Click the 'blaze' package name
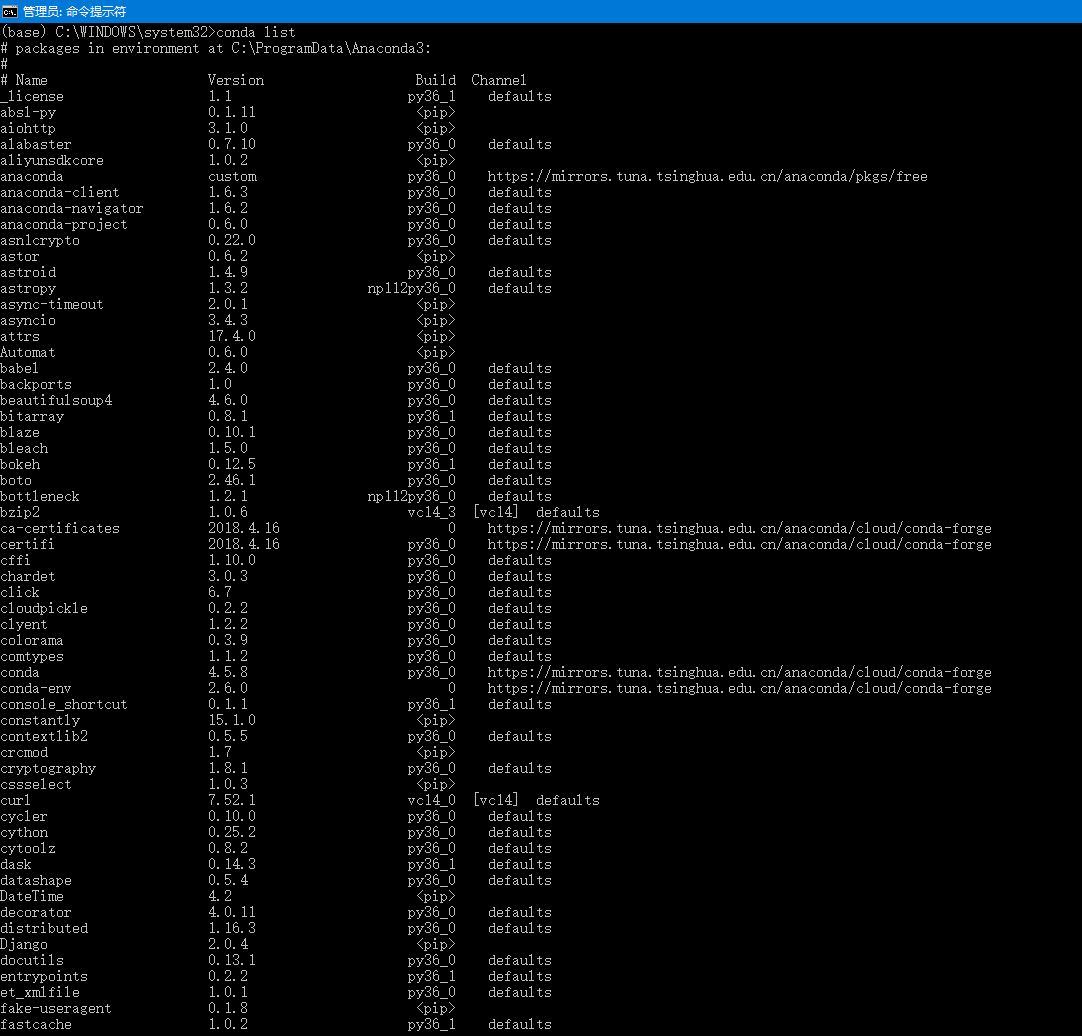The image size is (1082, 1036). [x=20, y=433]
